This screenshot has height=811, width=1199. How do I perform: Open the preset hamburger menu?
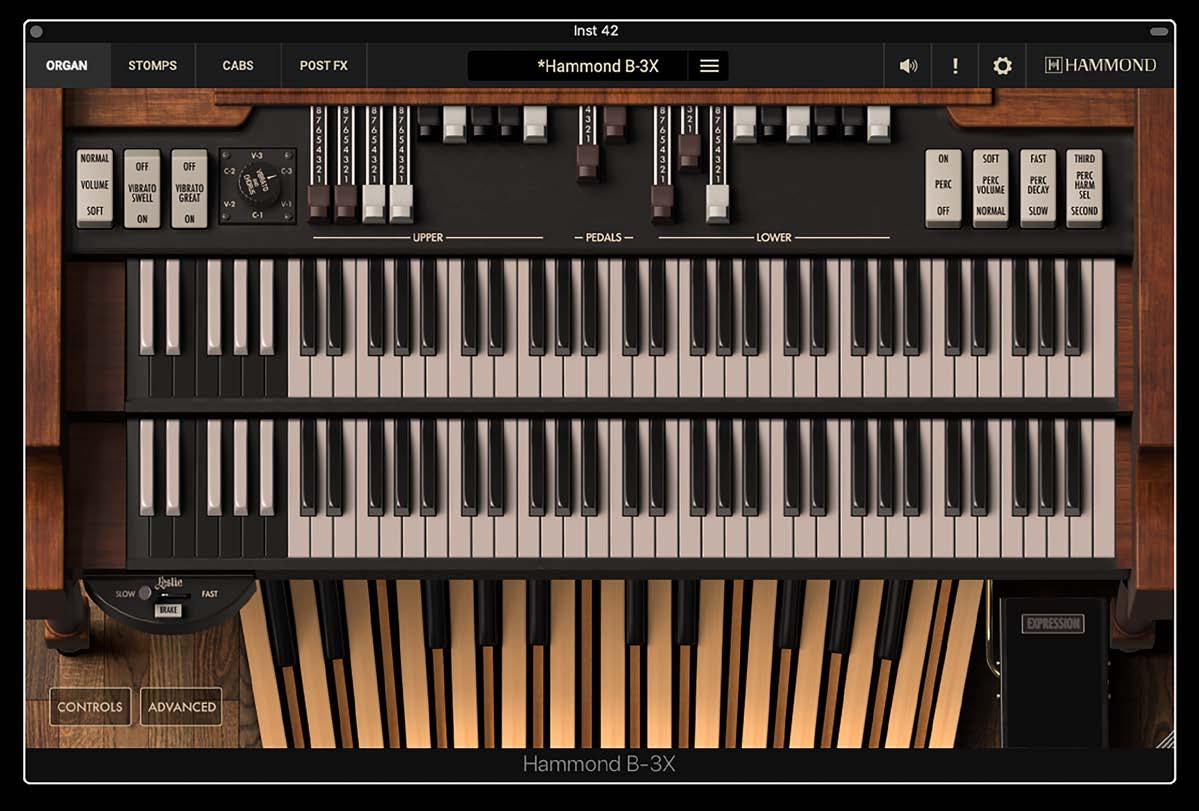point(709,66)
